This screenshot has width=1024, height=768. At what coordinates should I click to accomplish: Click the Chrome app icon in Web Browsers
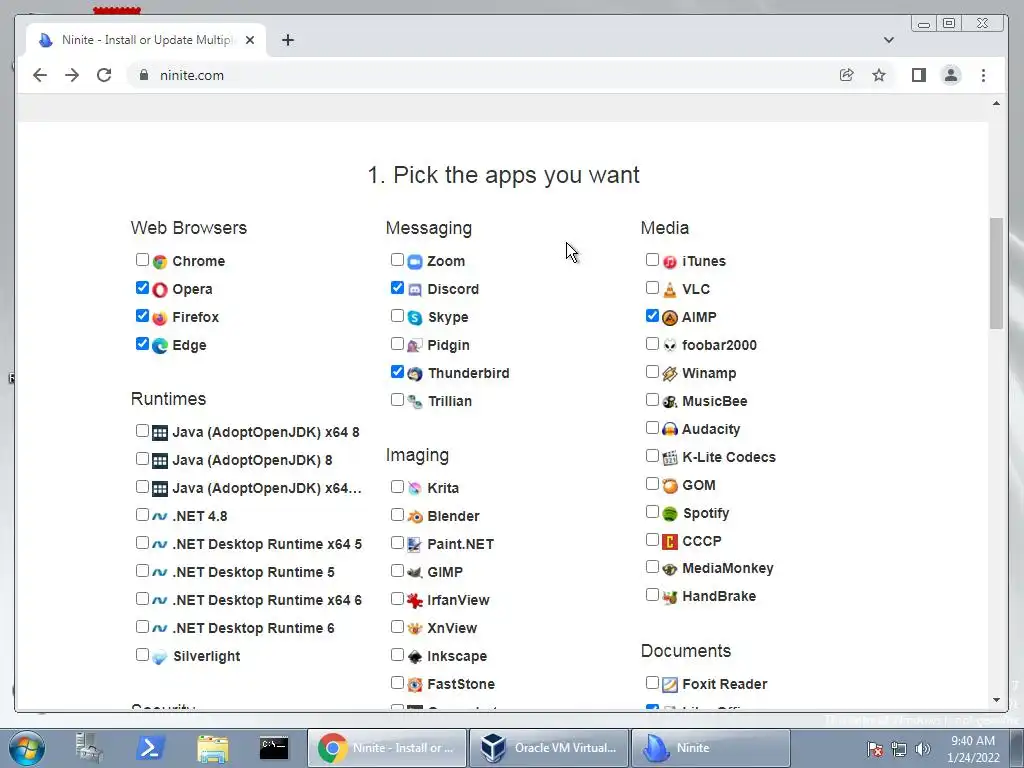click(160, 262)
